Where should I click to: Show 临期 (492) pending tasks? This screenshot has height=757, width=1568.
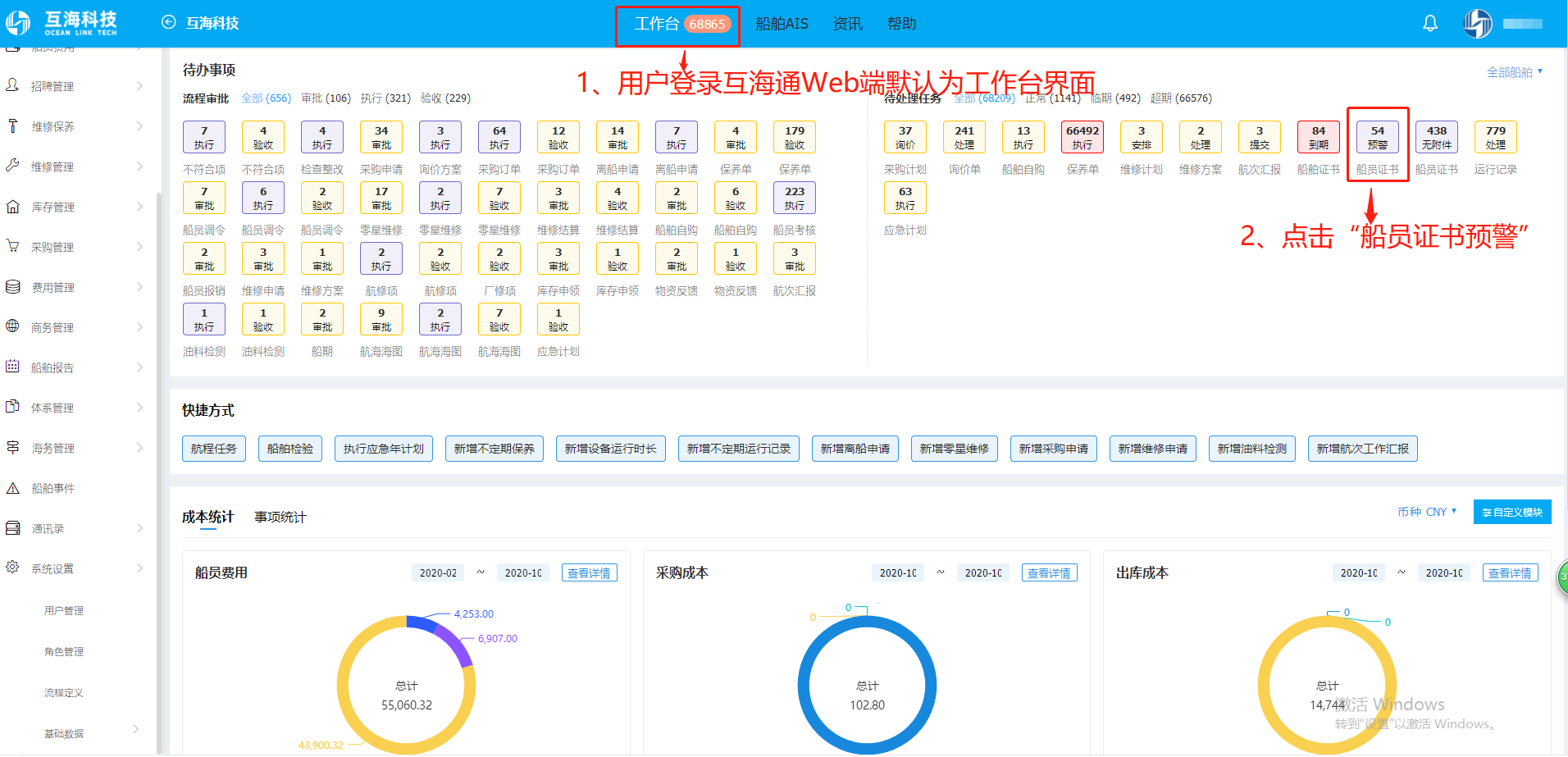[x=1116, y=98]
